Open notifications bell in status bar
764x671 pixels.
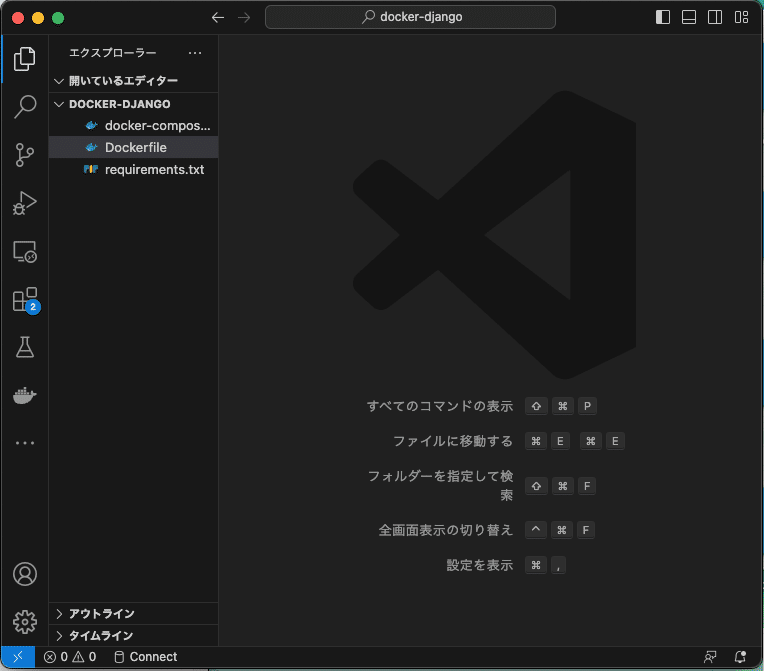(x=740, y=657)
